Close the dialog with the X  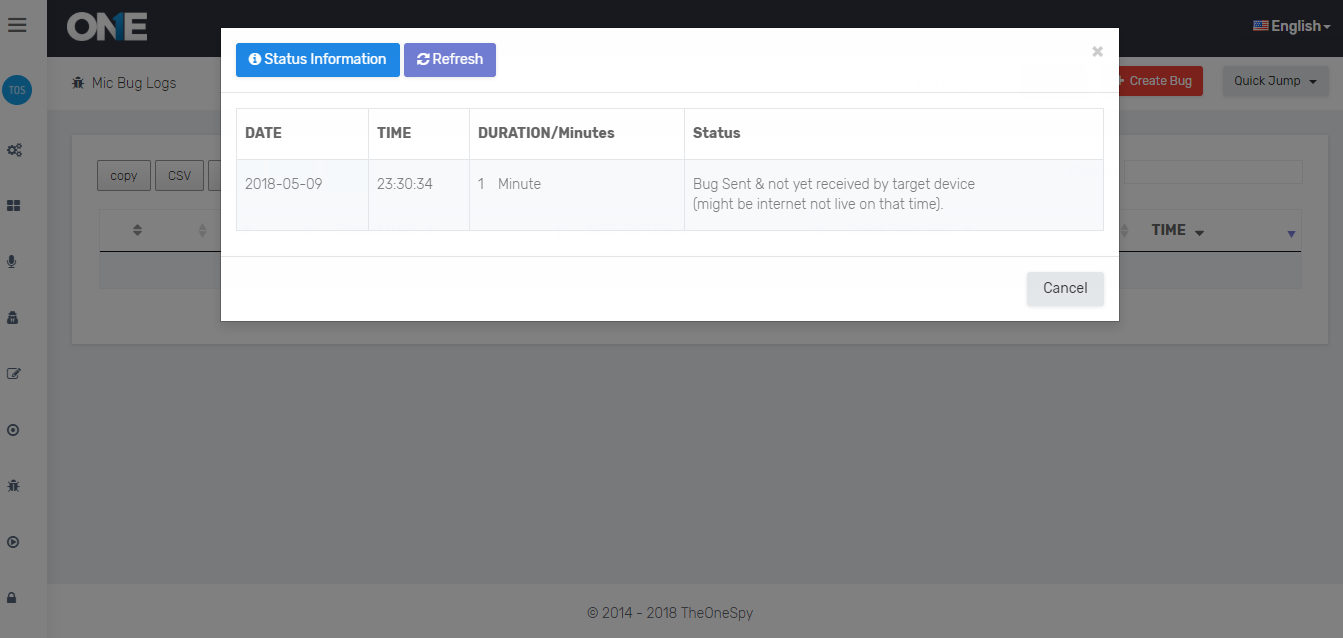pos(1097,52)
